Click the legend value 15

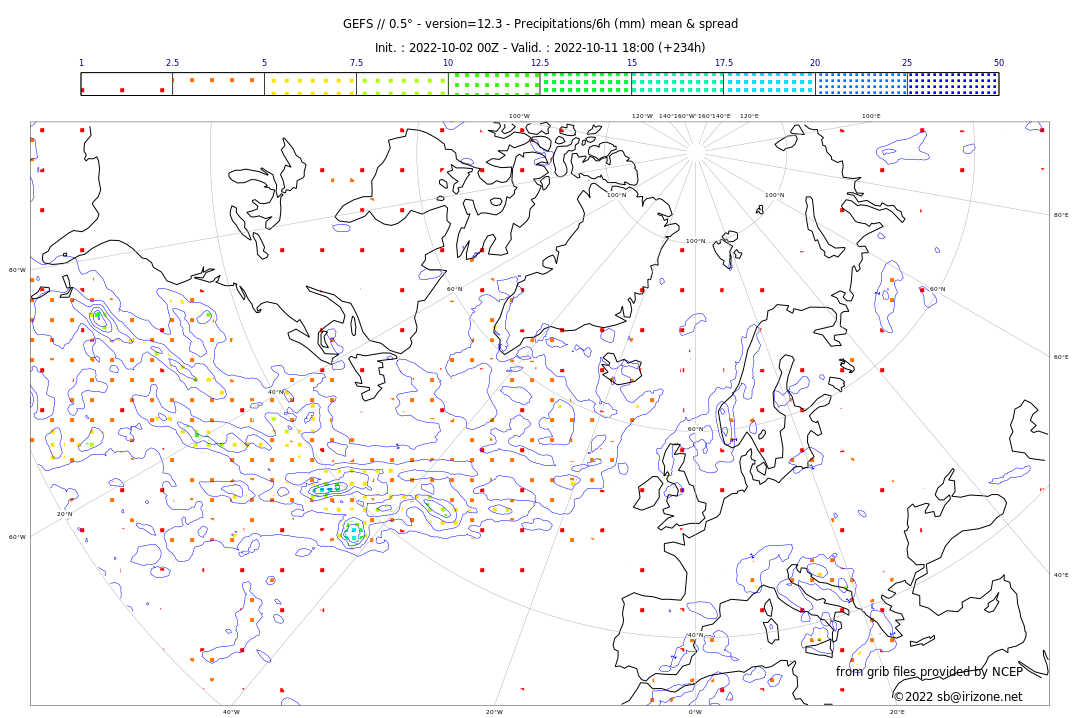click(x=632, y=63)
